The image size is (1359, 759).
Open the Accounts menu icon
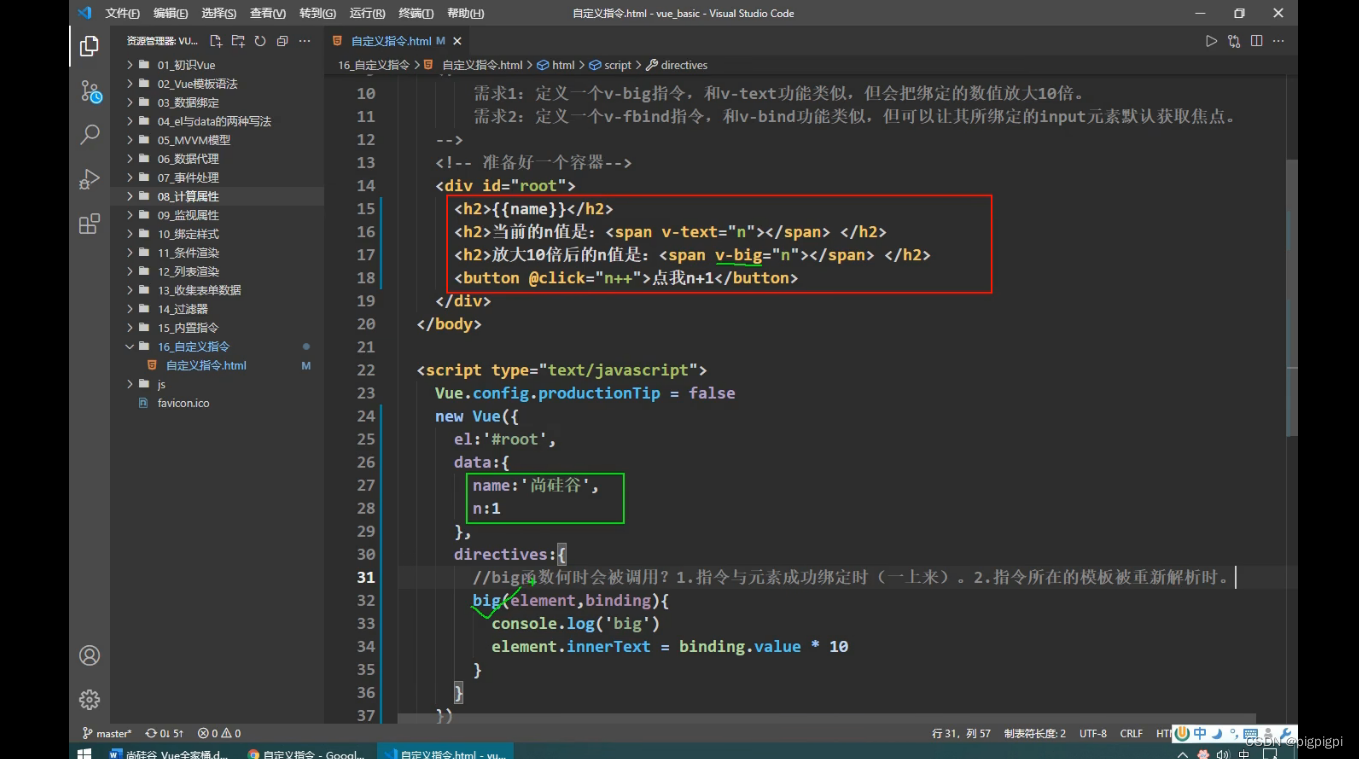[89, 656]
